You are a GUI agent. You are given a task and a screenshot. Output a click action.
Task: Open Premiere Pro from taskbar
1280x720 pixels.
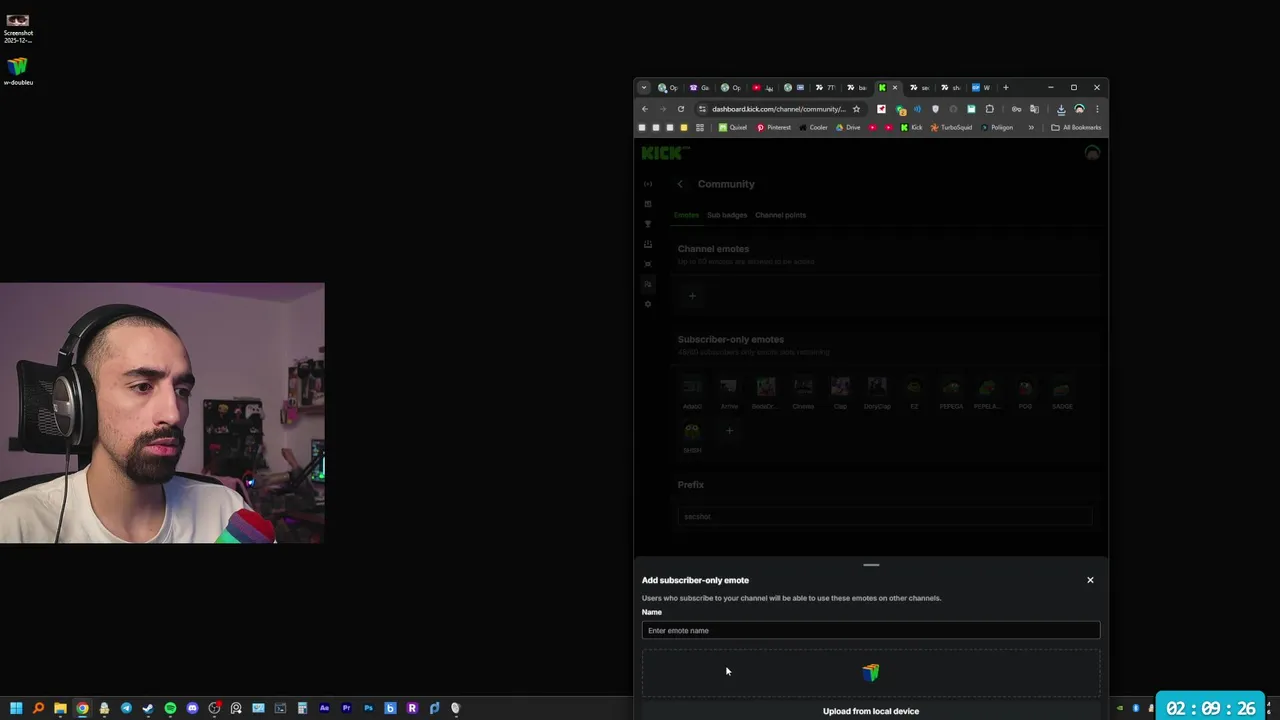346,708
